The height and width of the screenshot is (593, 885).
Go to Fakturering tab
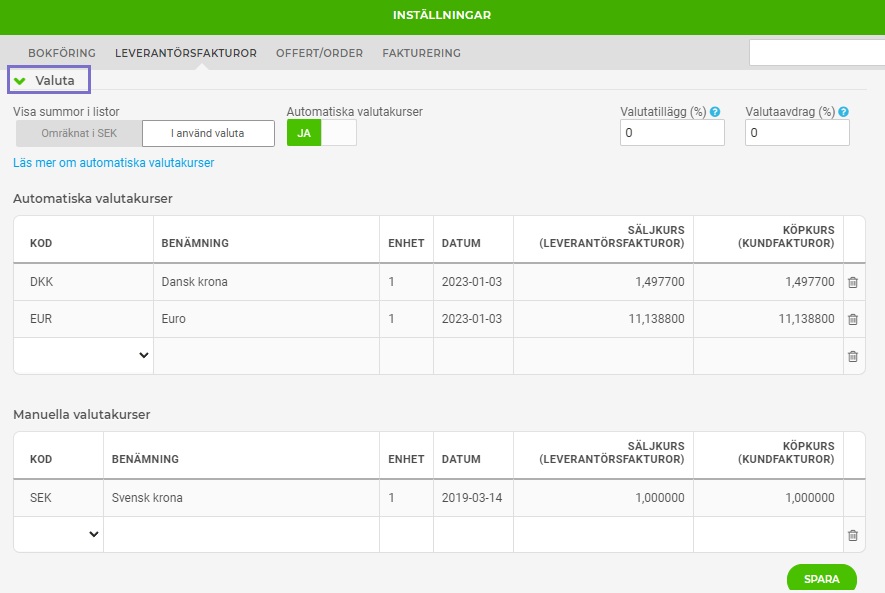pos(421,53)
